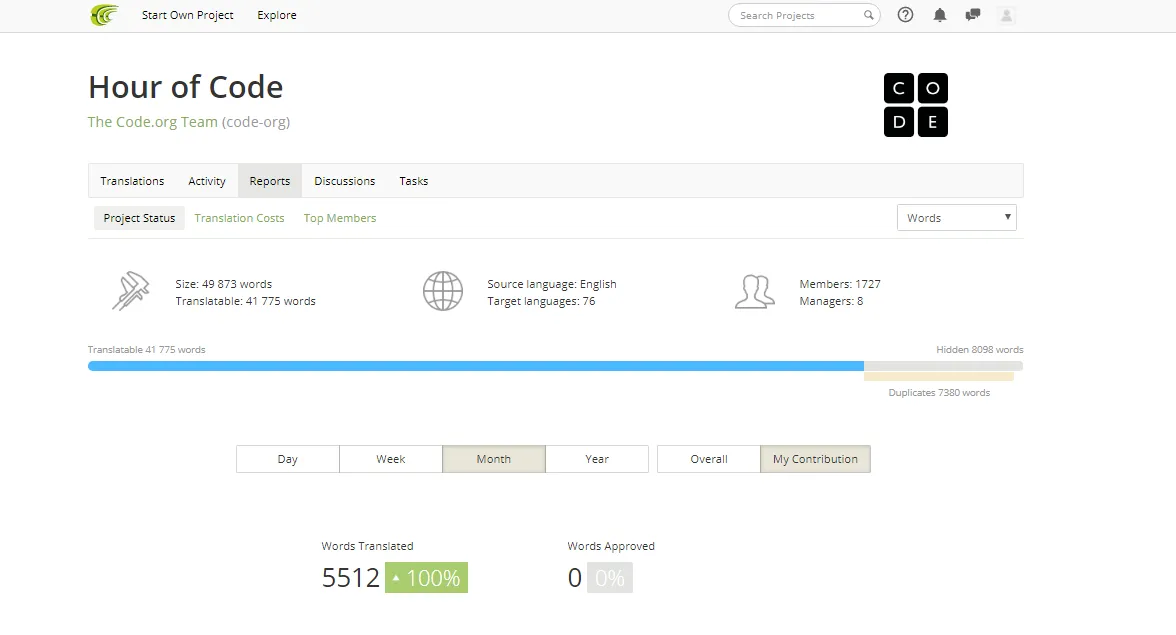Click the search magnifier icon

pos(868,15)
